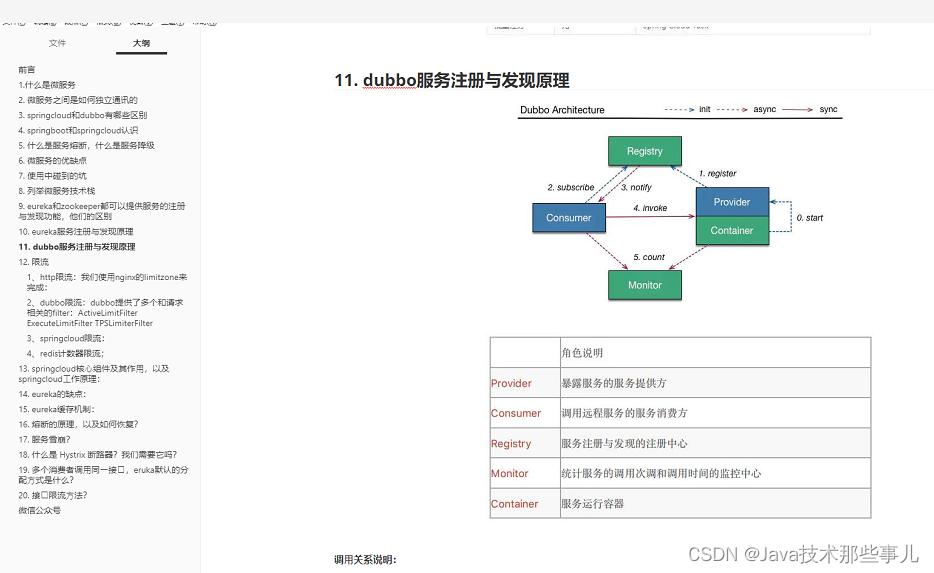The image size is (934, 573).
Task: Click the Registry box in diagram
Action: 645,151
